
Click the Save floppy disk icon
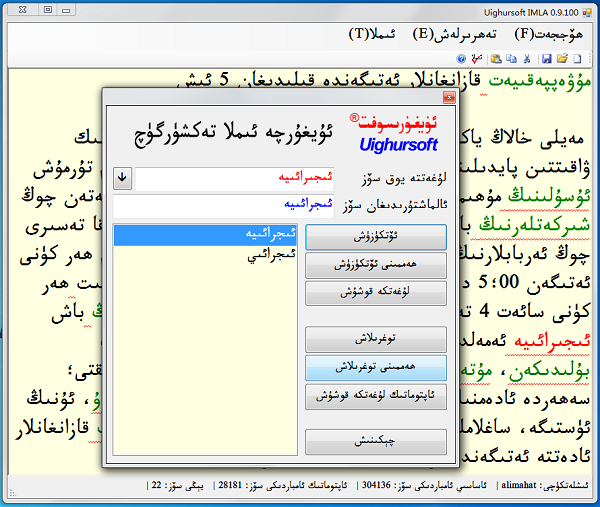click(x=547, y=59)
